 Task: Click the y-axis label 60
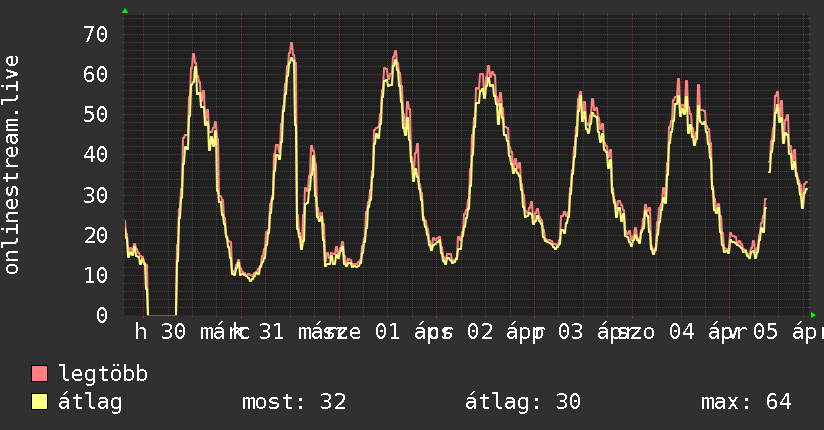96,75
